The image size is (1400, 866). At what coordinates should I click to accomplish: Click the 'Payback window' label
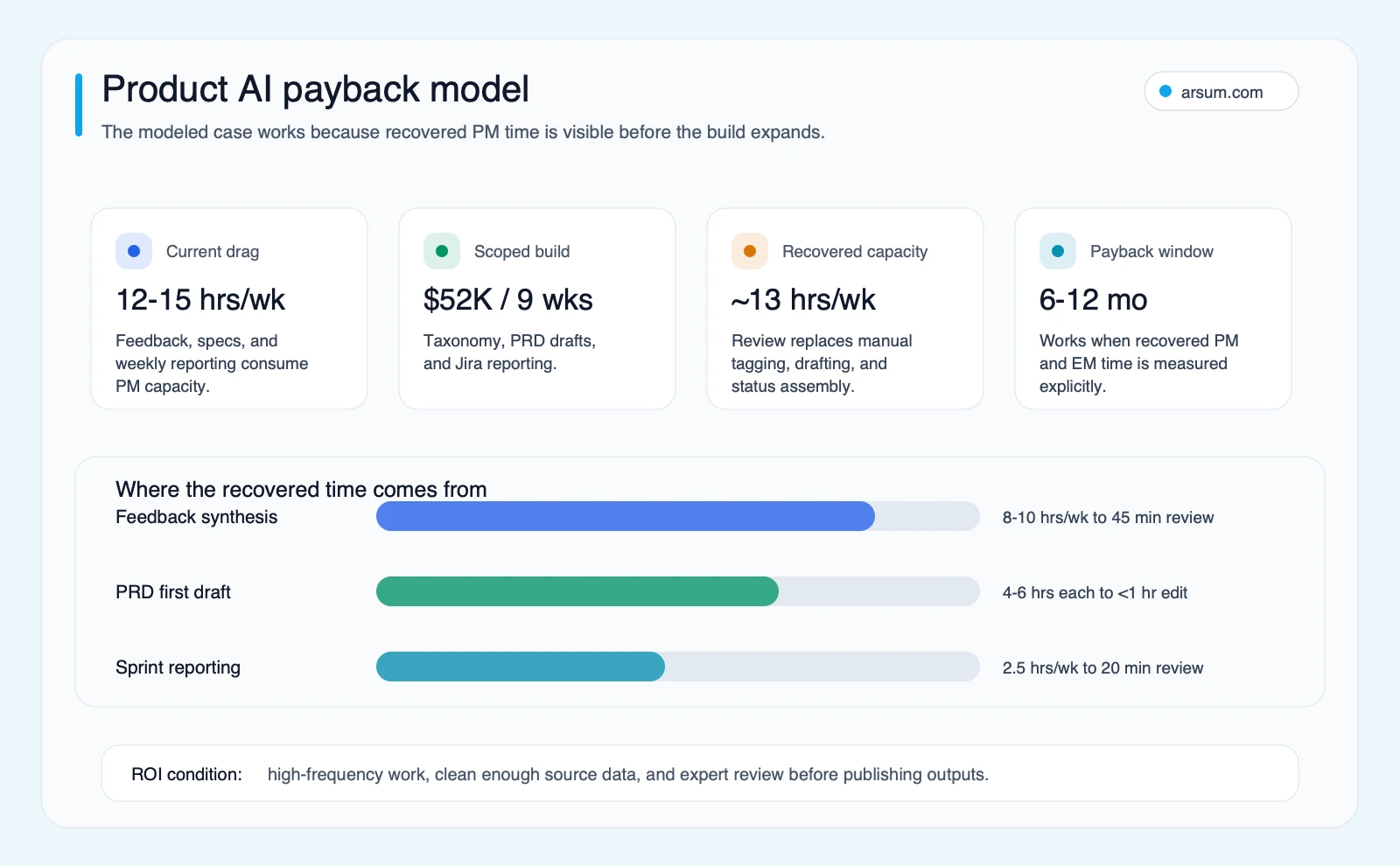coord(1151,252)
